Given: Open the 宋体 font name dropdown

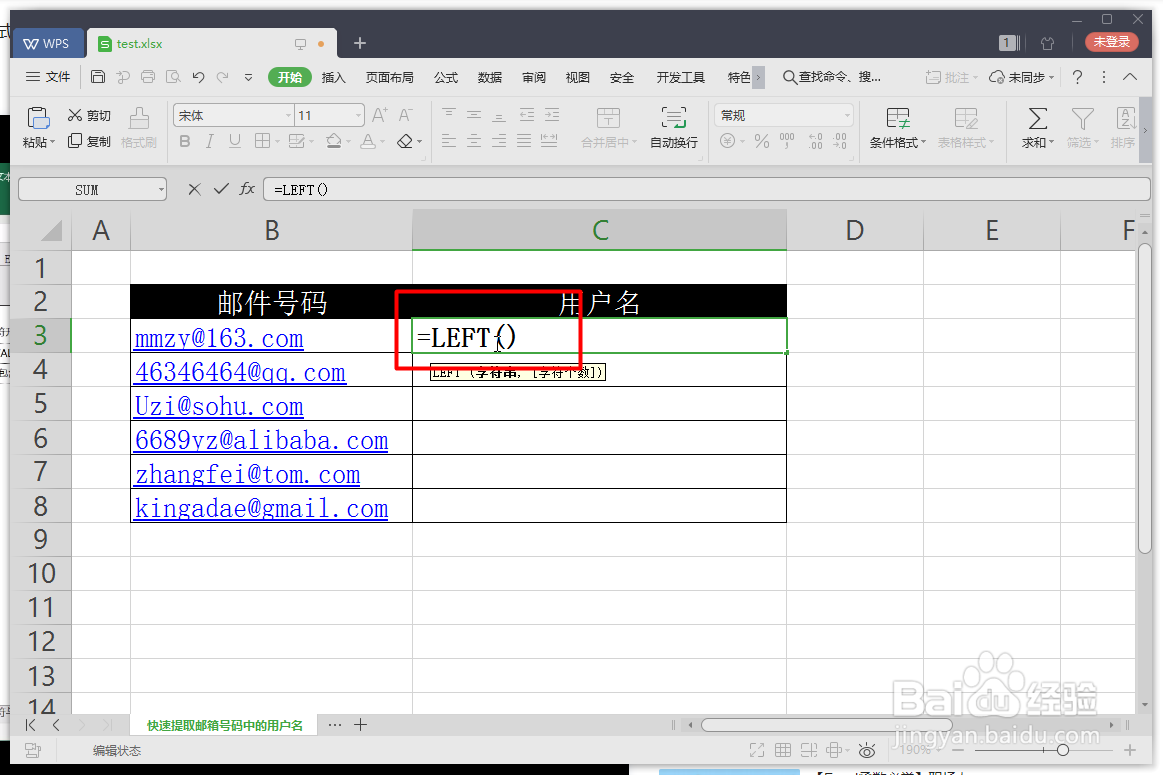Looking at the screenshot, I should (x=289, y=116).
